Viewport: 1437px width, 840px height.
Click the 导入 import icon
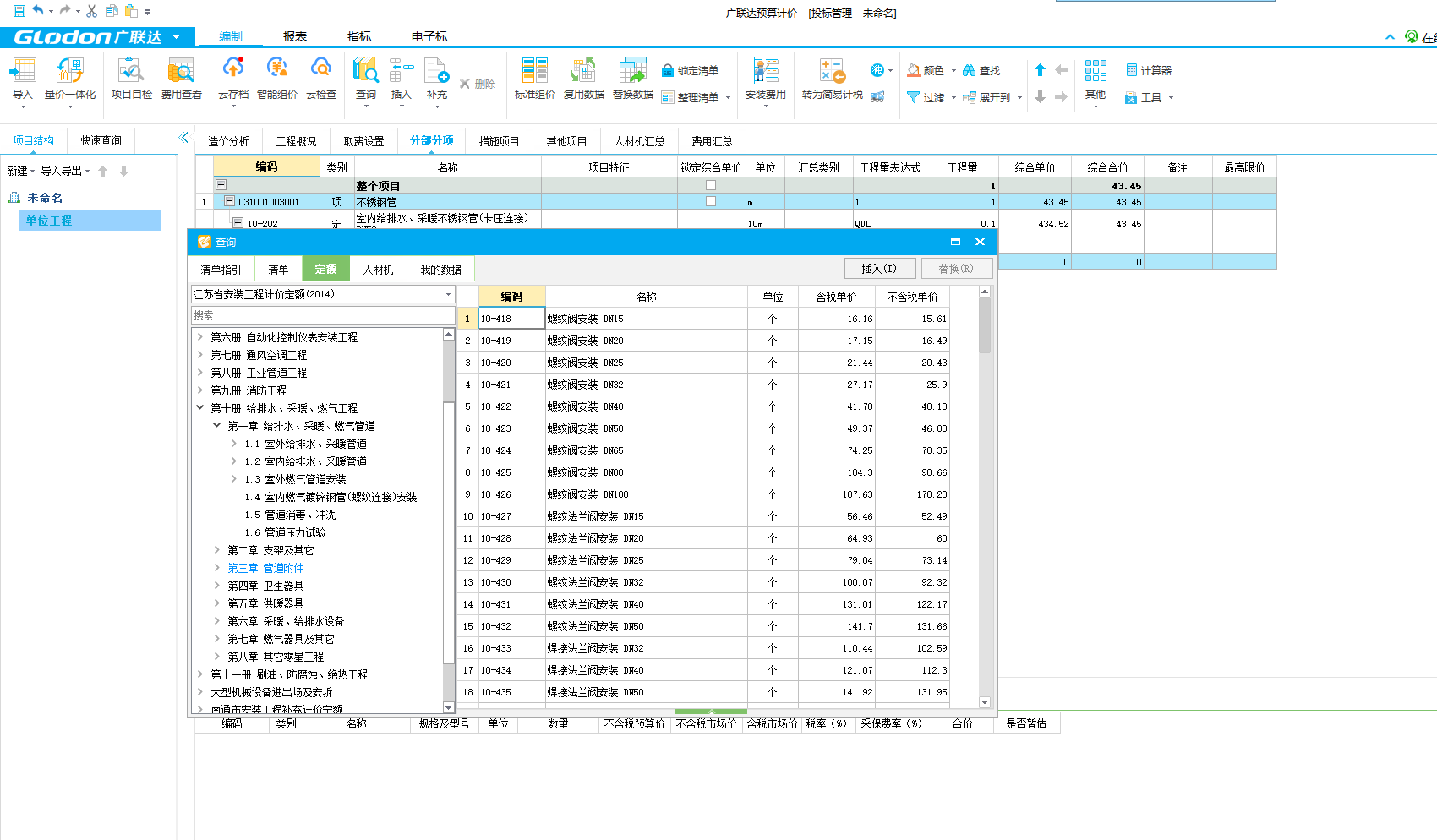coord(23,71)
